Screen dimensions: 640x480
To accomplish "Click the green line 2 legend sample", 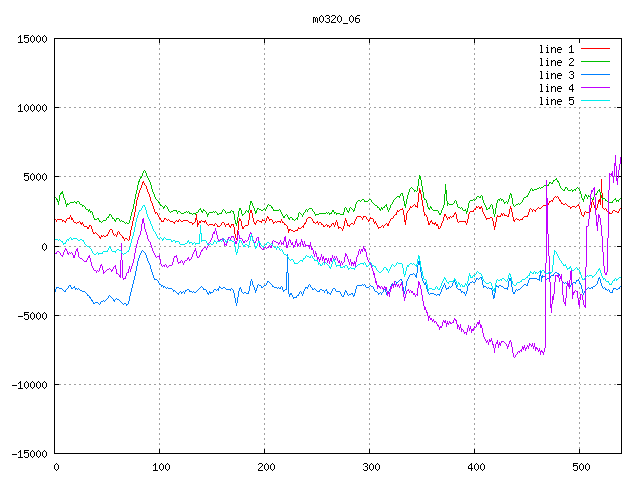I will click(x=595, y=62).
